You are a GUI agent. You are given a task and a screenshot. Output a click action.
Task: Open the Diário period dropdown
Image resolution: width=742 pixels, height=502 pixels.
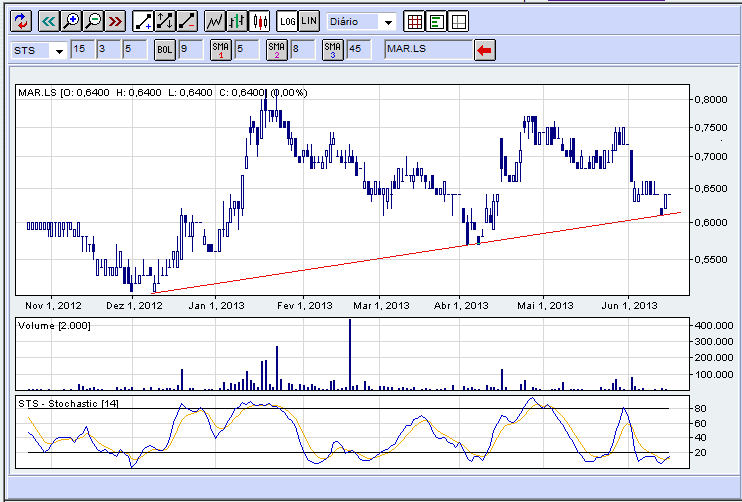[x=361, y=22]
